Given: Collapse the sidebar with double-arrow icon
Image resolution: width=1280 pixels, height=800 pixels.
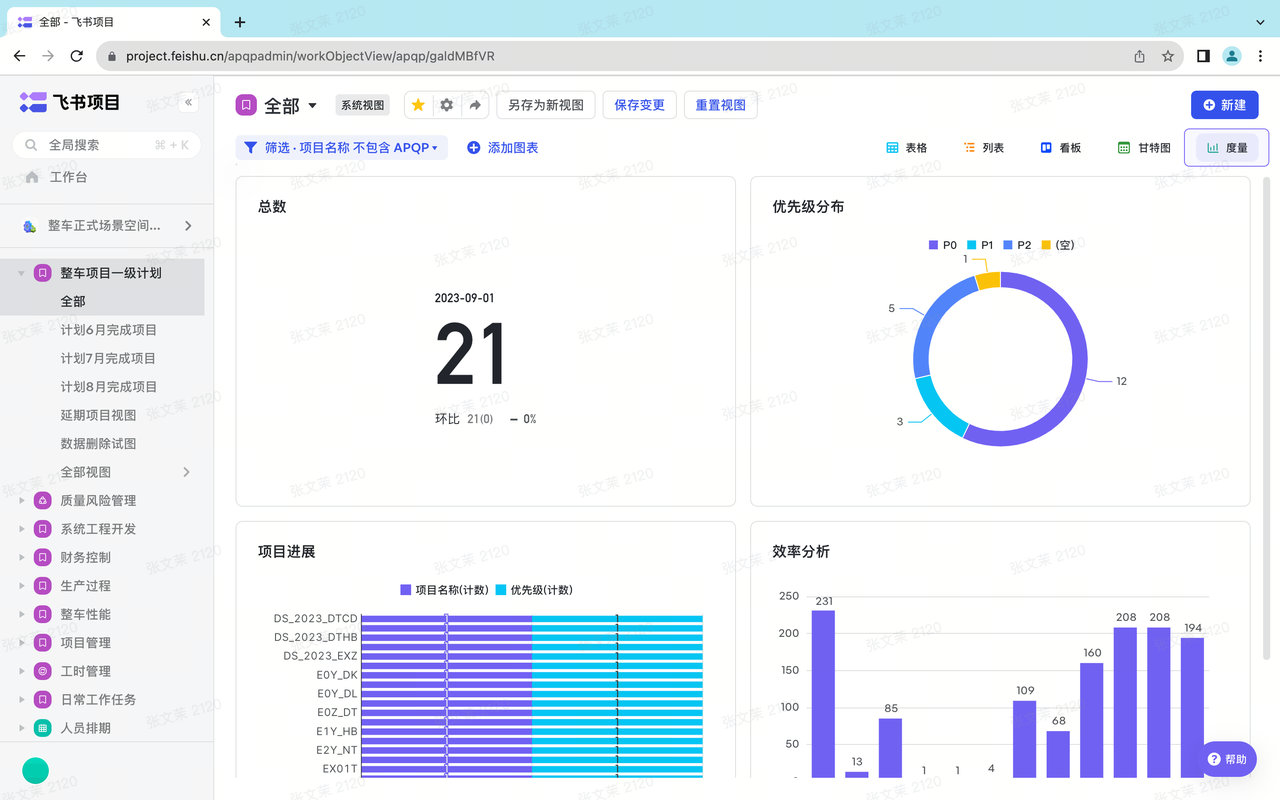Looking at the screenshot, I should point(188,102).
